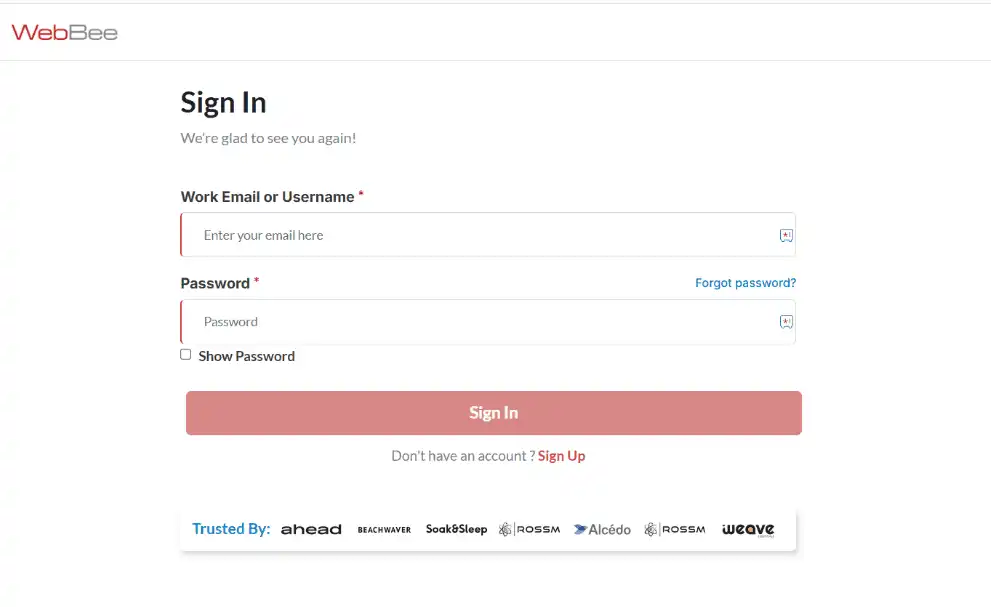
Task: Click the Password input field
Action: click(x=450, y=321)
